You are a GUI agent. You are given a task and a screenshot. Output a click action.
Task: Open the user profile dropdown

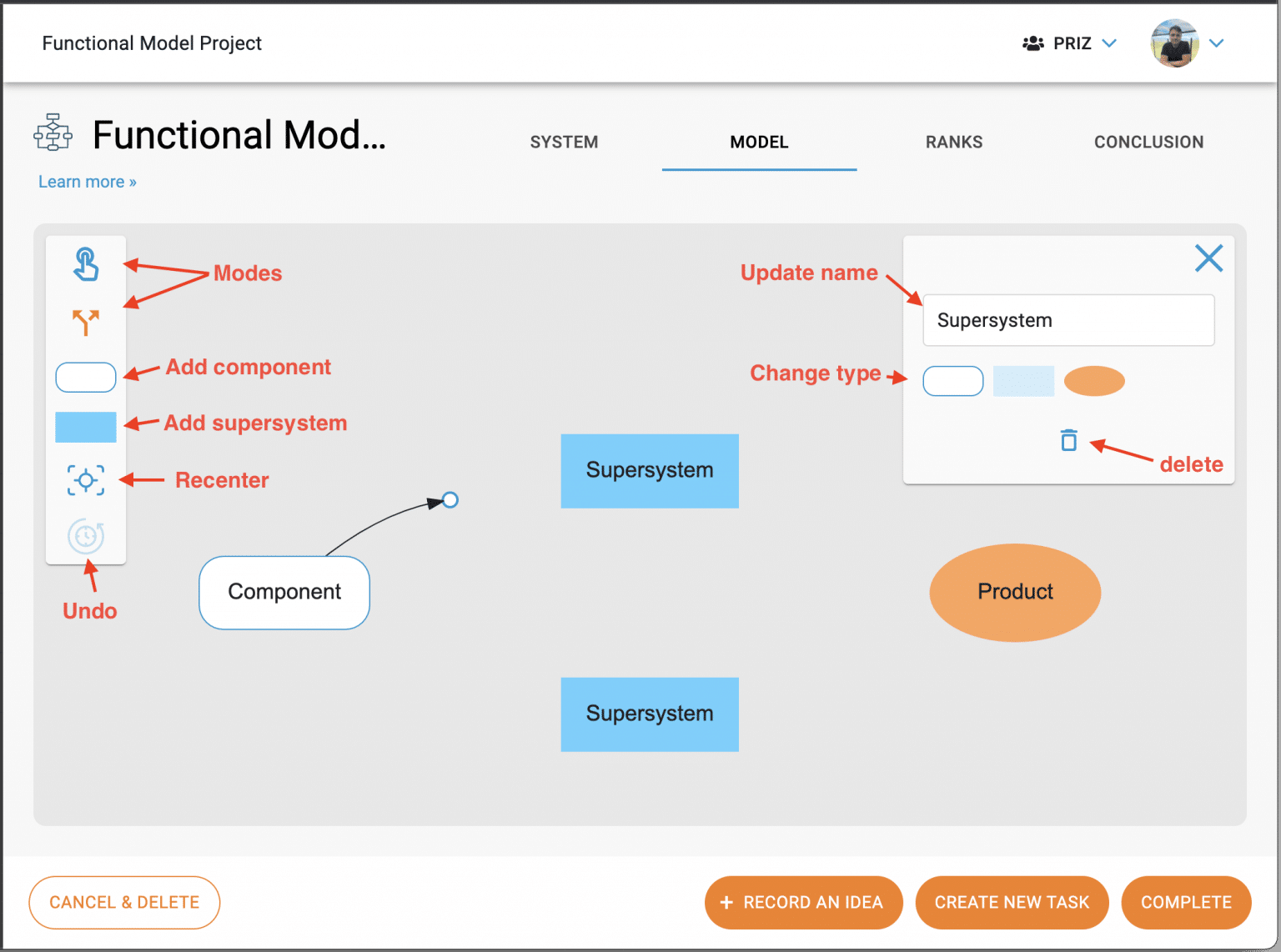point(1216,43)
